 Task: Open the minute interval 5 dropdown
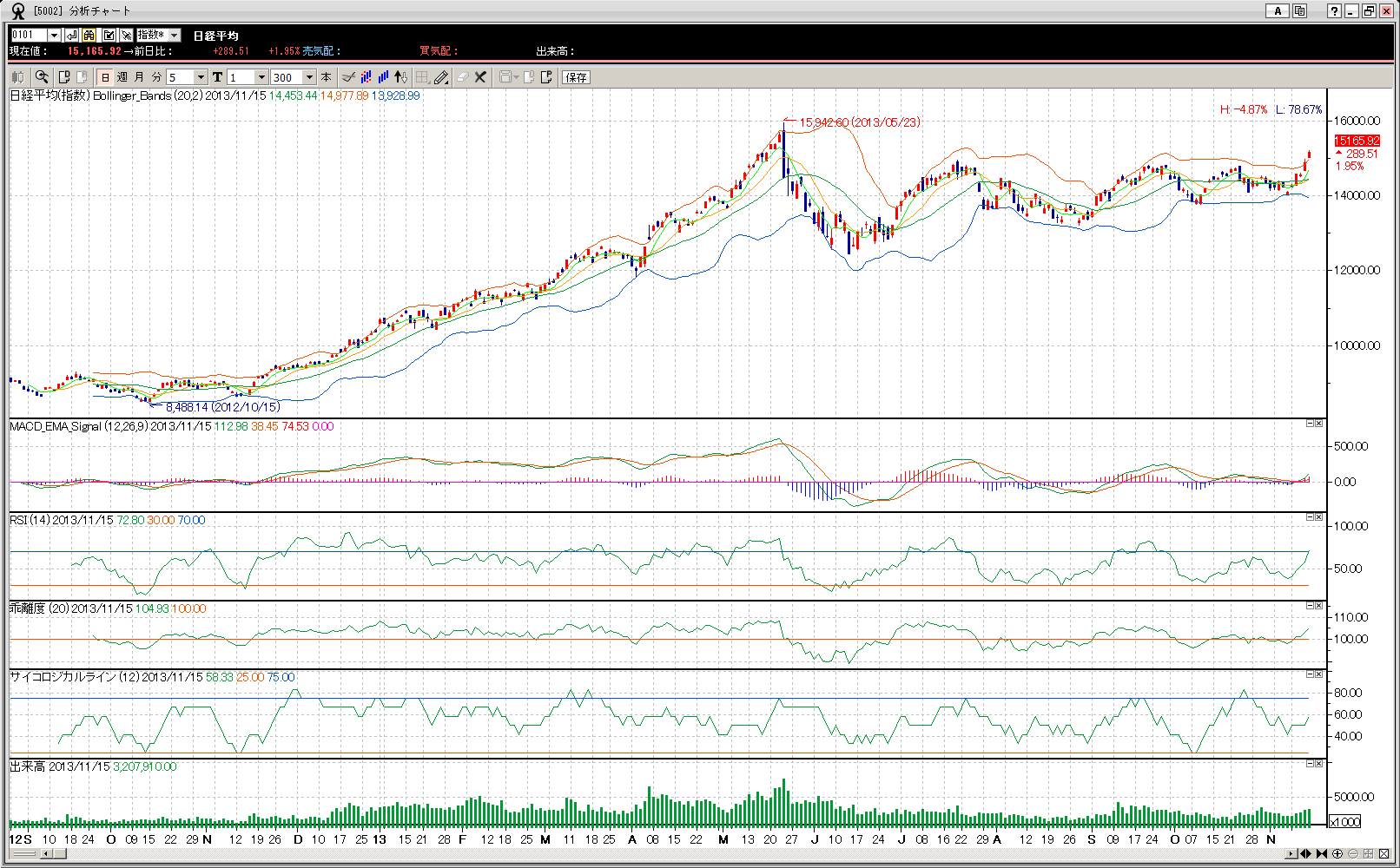click(x=201, y=77)
